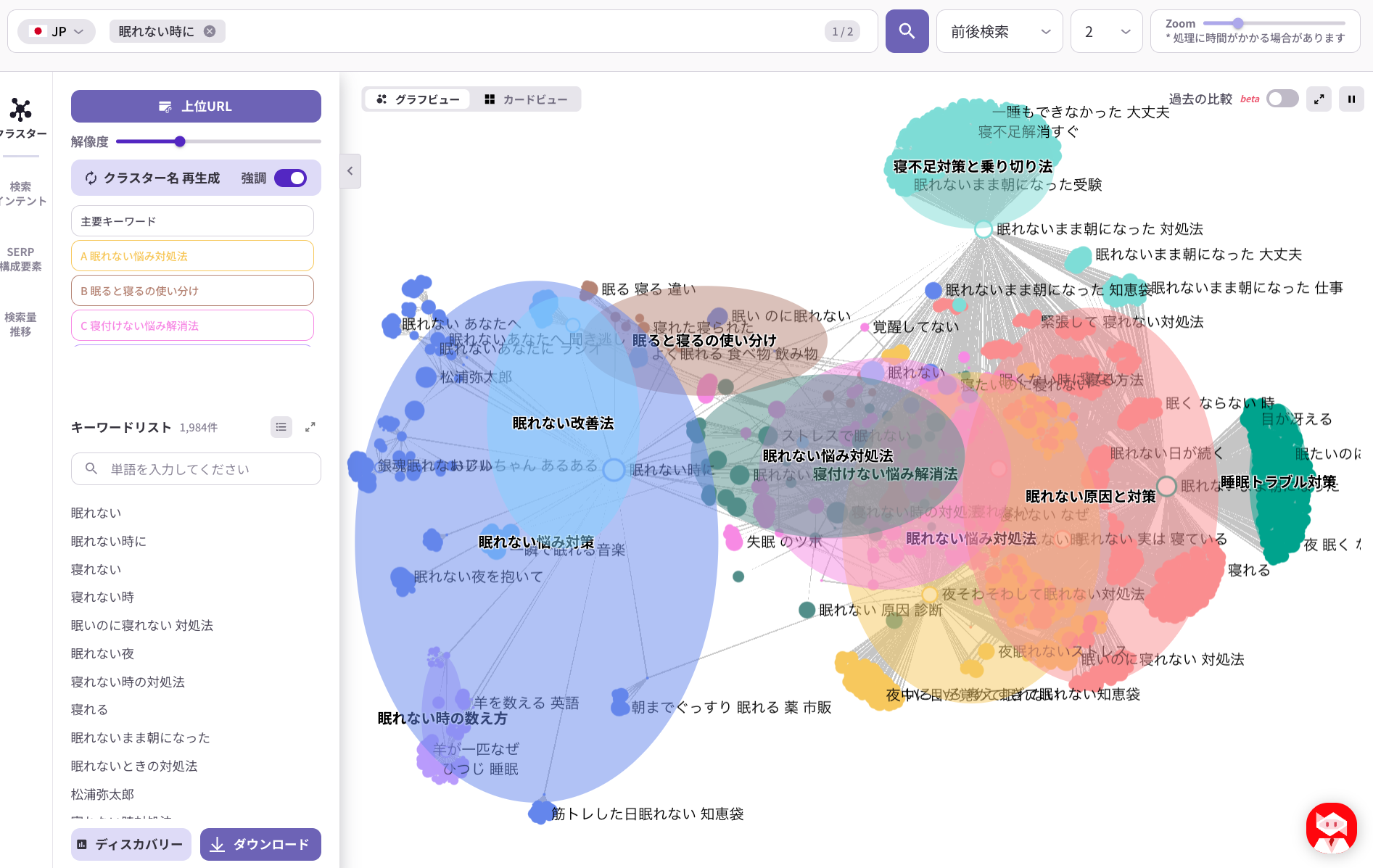Click the 眠れない 原因 診断 node
Screen dimensions: 1373x868
(x=807, y=610)
